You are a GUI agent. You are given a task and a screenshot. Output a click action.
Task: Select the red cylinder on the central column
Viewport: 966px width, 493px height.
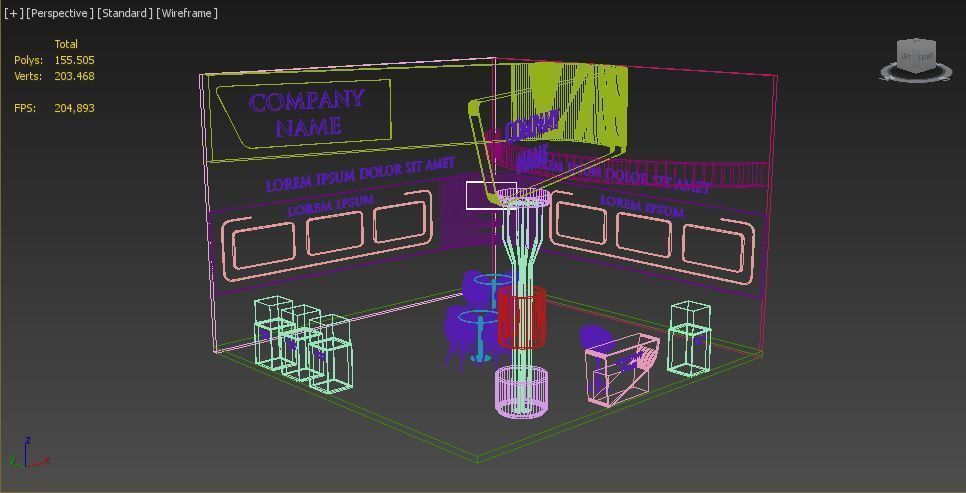(x=522, y=318)
